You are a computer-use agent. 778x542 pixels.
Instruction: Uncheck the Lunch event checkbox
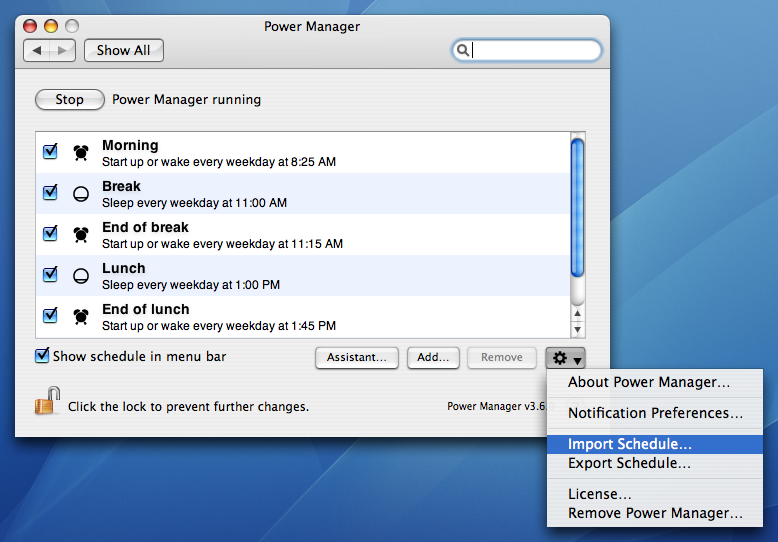(50, 274)
